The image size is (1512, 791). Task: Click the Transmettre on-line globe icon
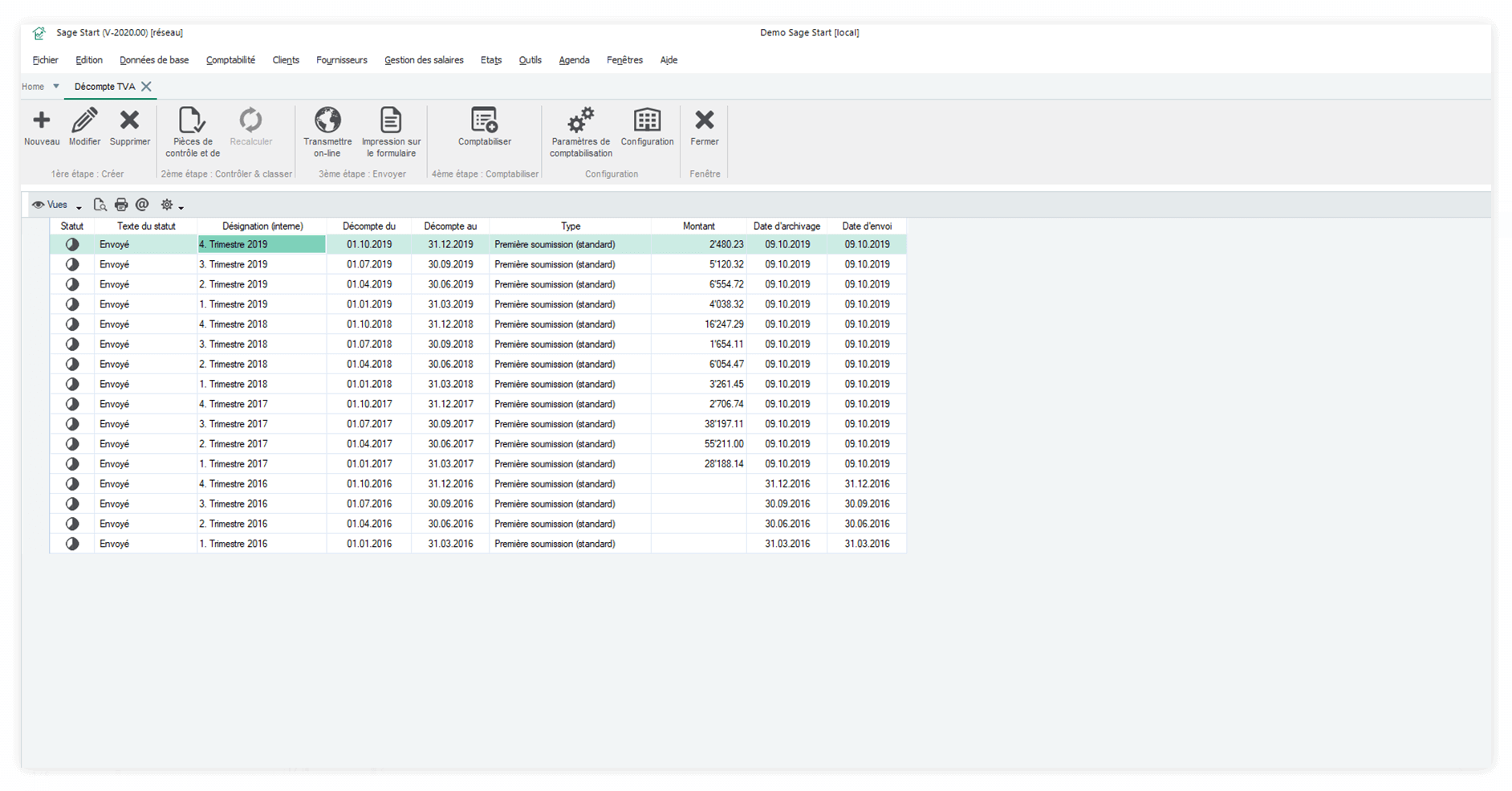pyautogui.click(x=327, y=120)
